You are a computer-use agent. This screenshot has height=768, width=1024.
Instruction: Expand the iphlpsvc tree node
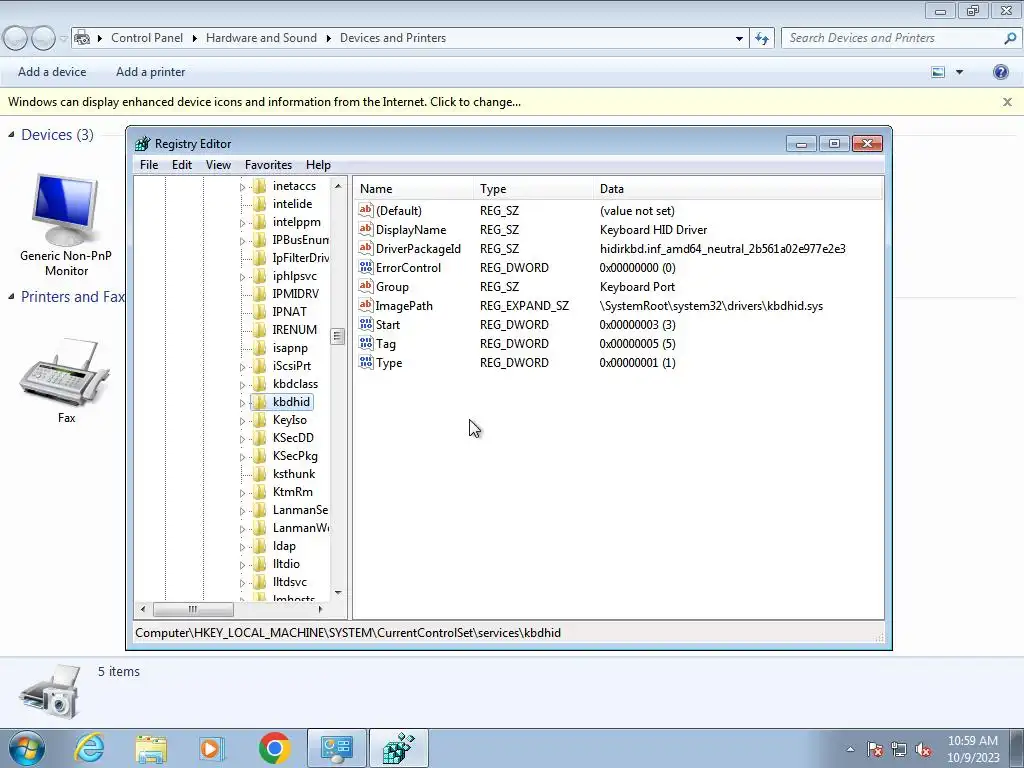[242, 277]
